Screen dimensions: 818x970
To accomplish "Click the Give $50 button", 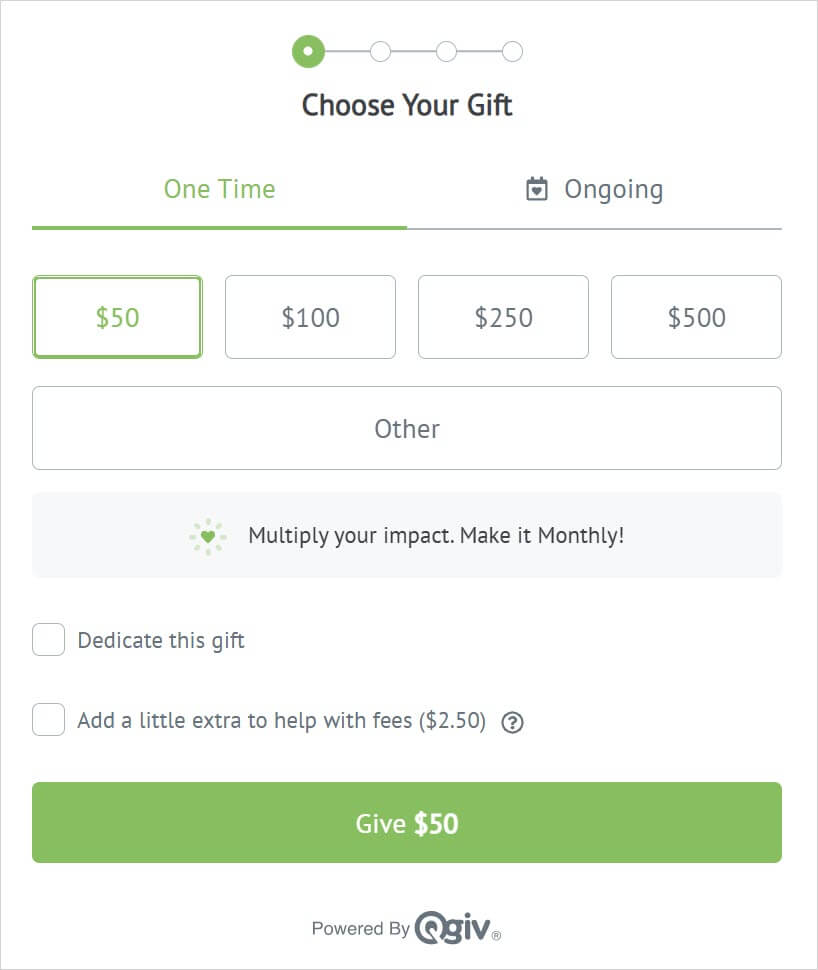I will tap(407, 823).
